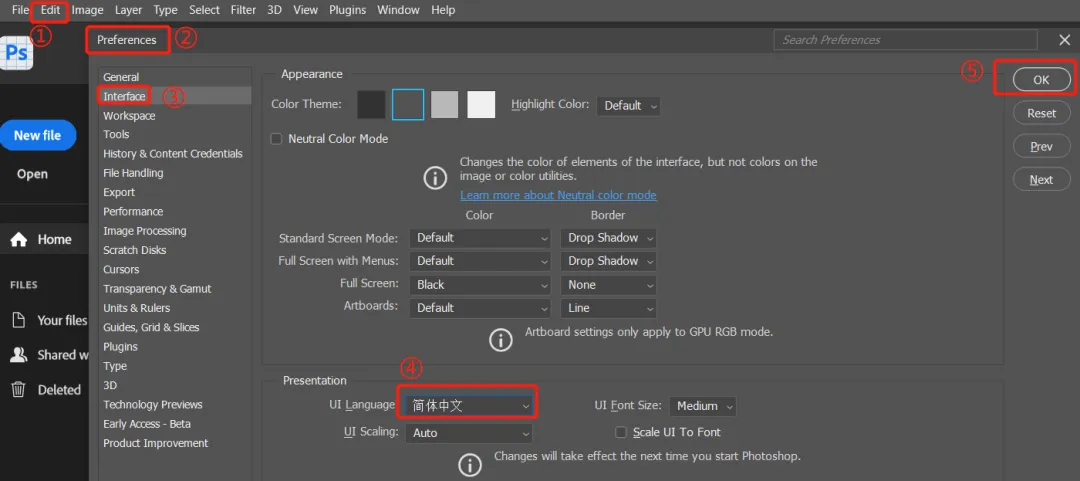
Task: Click the Your files document icon
Action: pos(19,320)
